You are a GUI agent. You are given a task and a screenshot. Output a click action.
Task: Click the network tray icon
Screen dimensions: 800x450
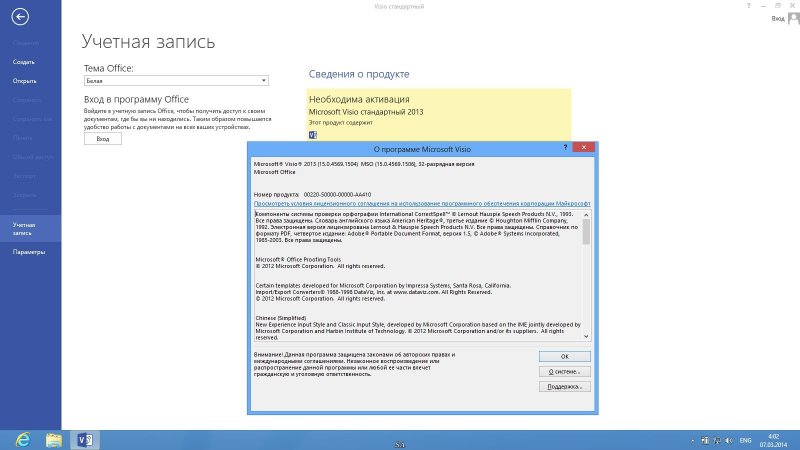pyautogui.click(x=717, y=440)
